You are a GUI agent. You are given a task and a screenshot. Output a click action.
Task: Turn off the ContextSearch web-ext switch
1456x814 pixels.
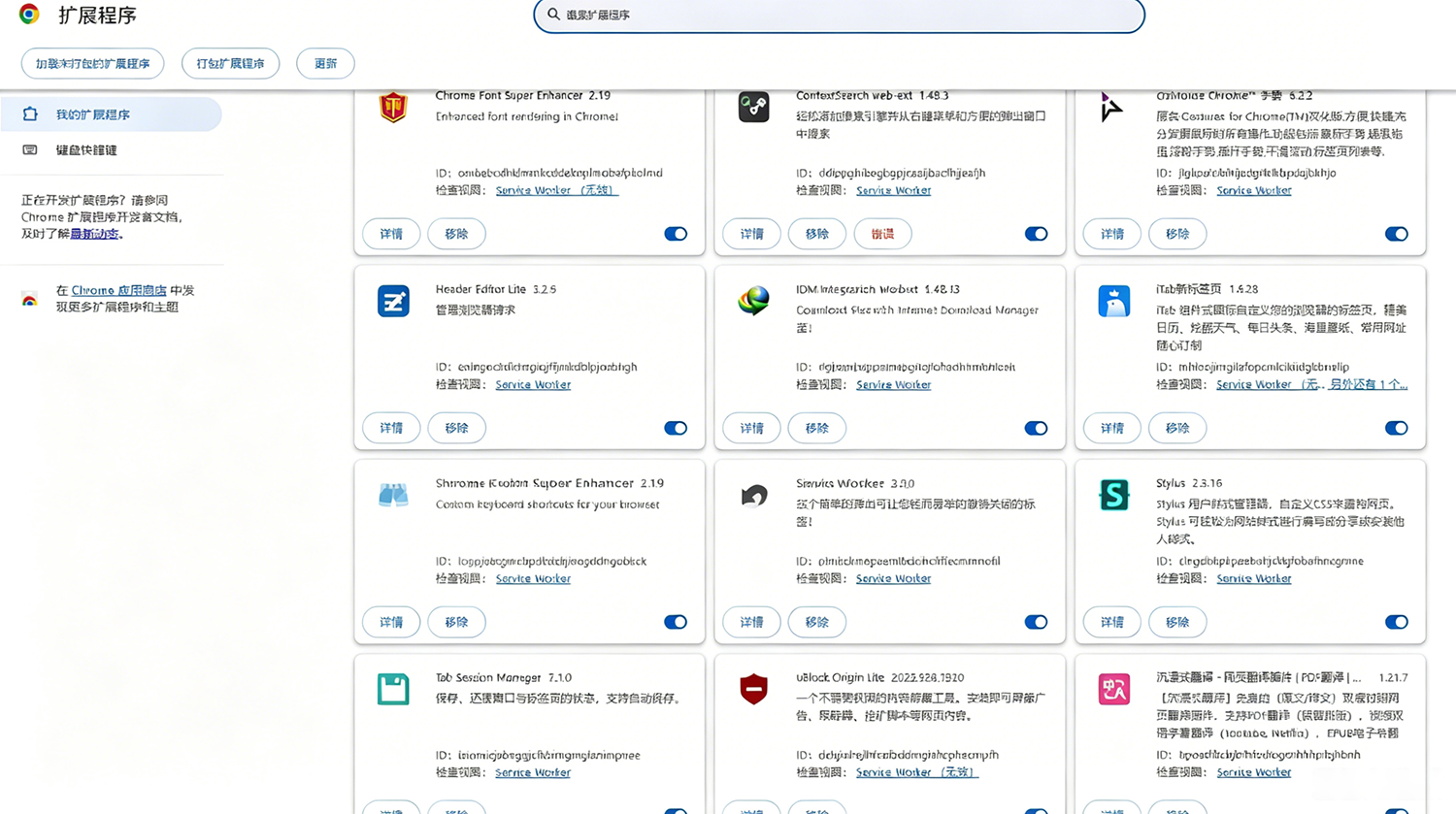pos(1036,234)
